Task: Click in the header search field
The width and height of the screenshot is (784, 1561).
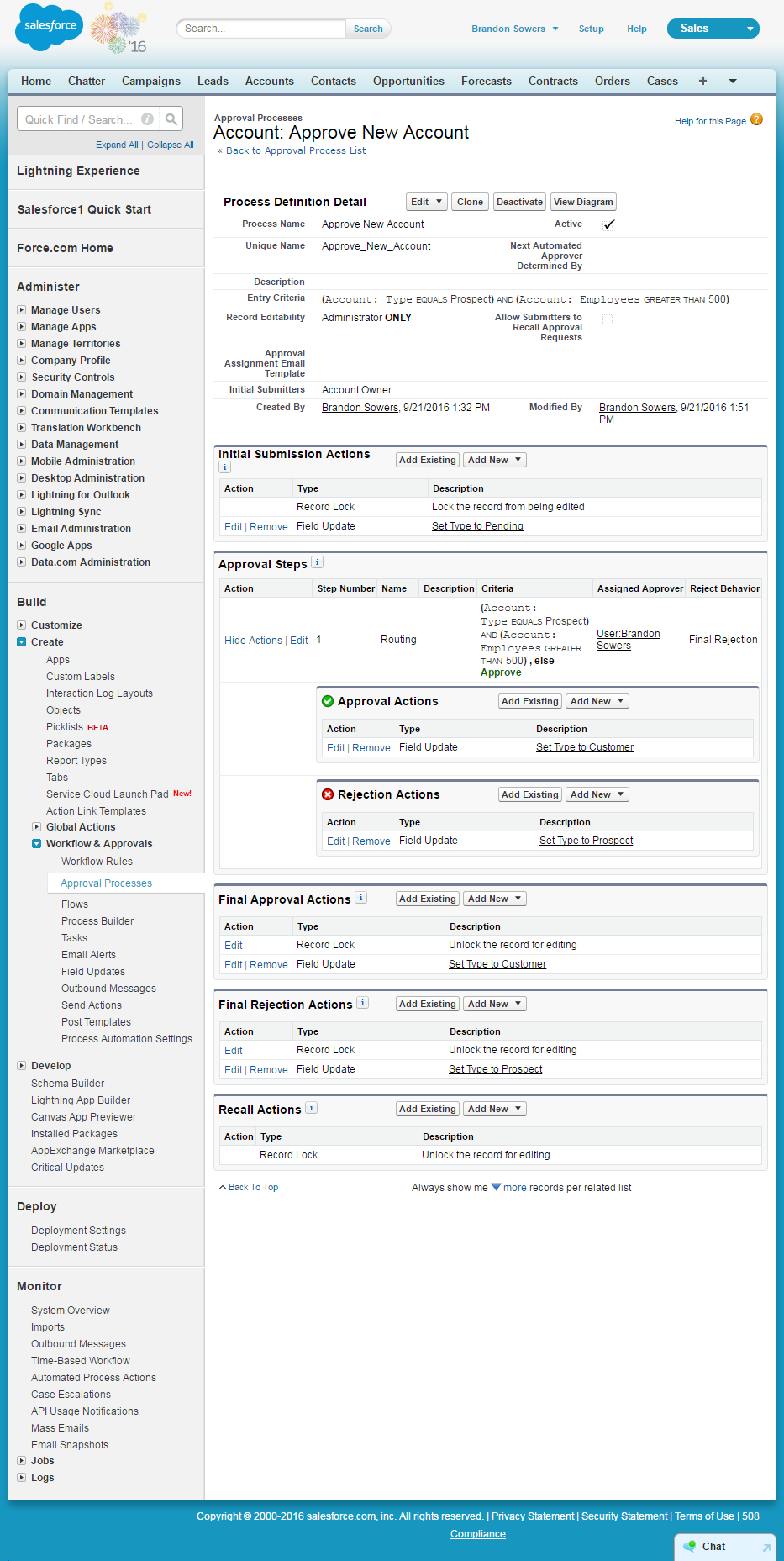Action: click(x=260, y=29)
